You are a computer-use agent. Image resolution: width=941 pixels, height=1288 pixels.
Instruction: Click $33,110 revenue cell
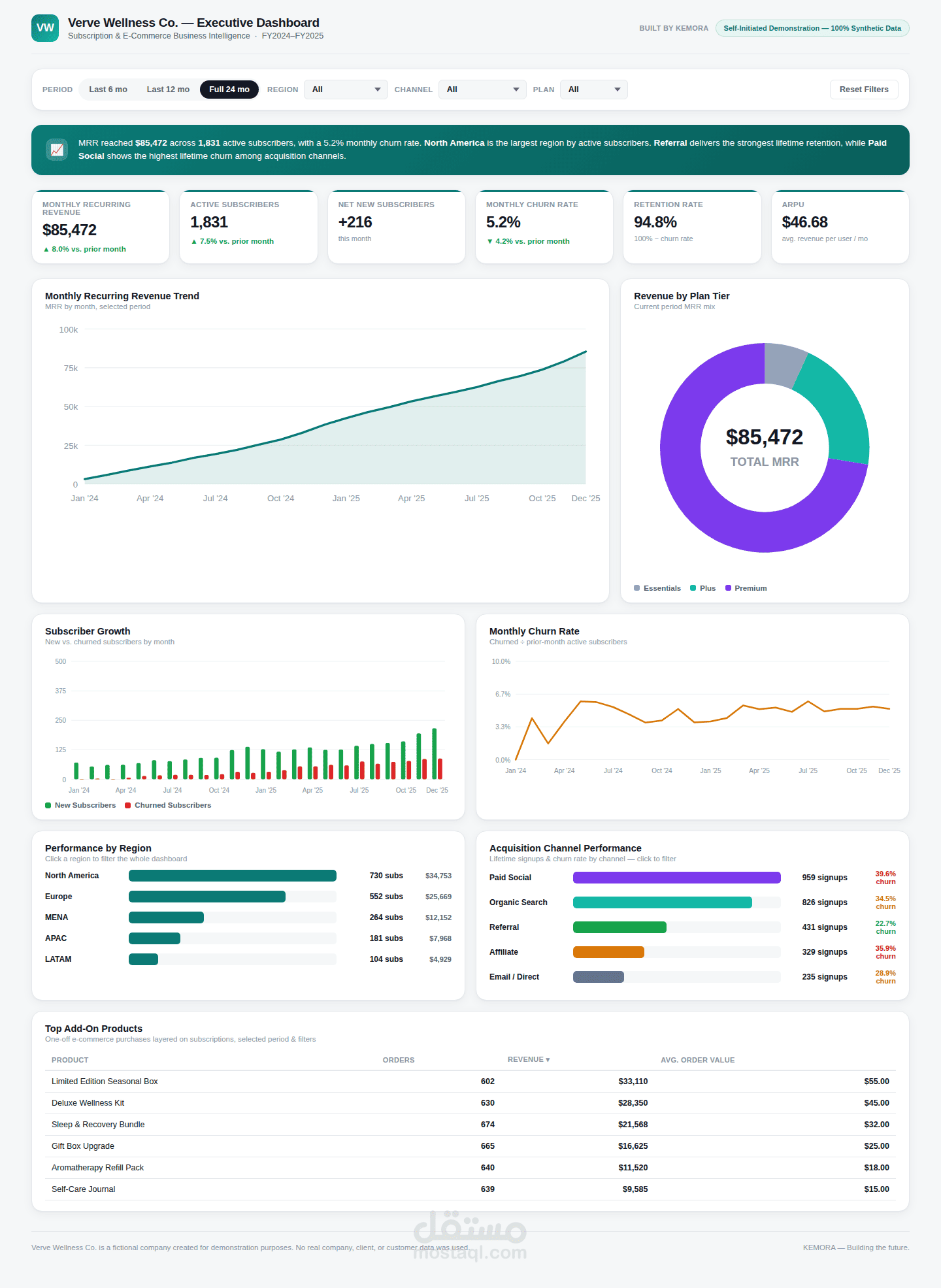point(633,1082)
